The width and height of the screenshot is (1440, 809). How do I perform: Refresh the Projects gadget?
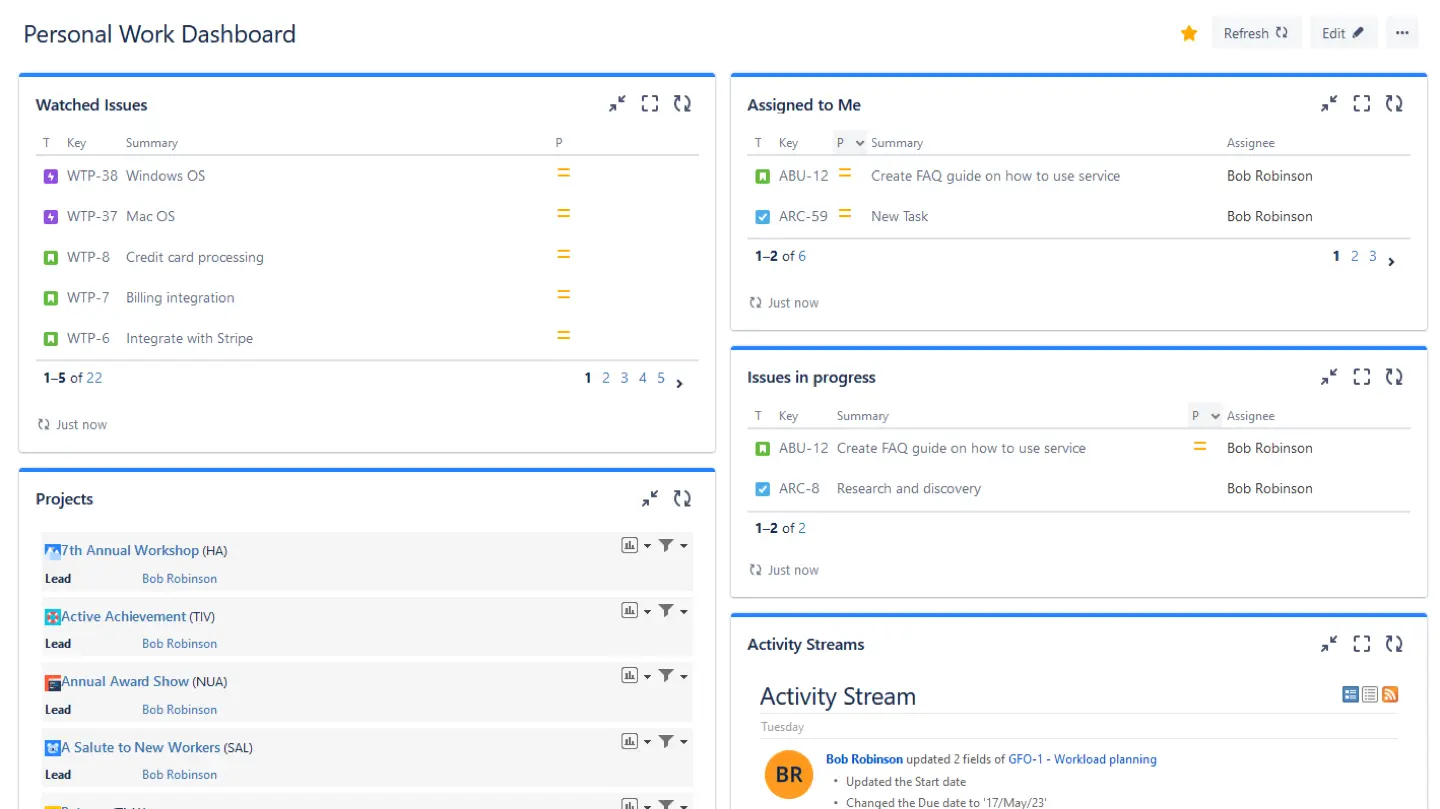(682, 497)
